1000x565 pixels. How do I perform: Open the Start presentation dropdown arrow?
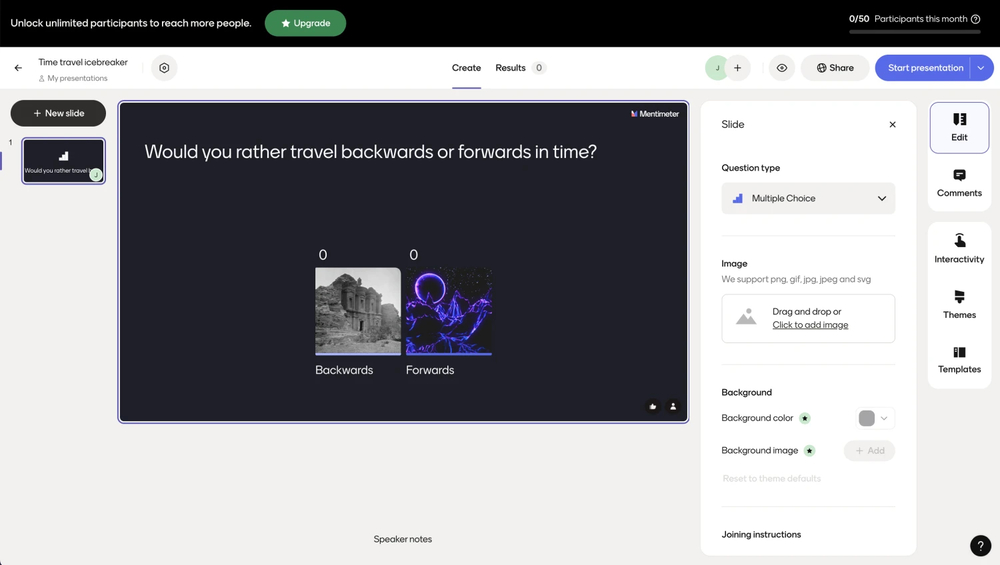click(981, 68)
